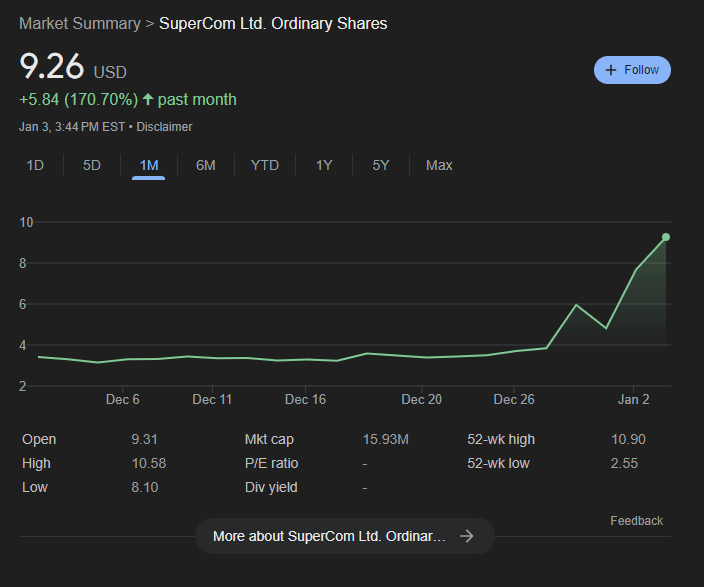The width and height of the screenshot is (704, 587).
Task: Click the Dec 11 axis label
Action: (212, 399)
